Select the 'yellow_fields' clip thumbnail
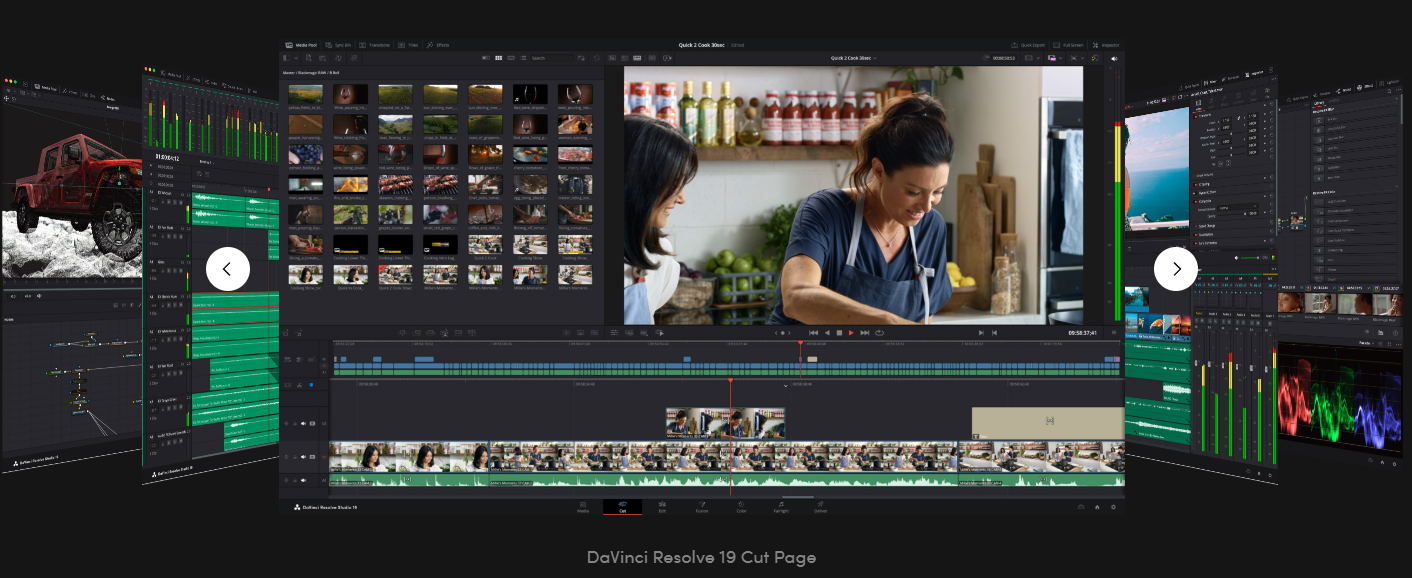The width and height of the screenshot is (1412, 578). (x=305, y=94)
